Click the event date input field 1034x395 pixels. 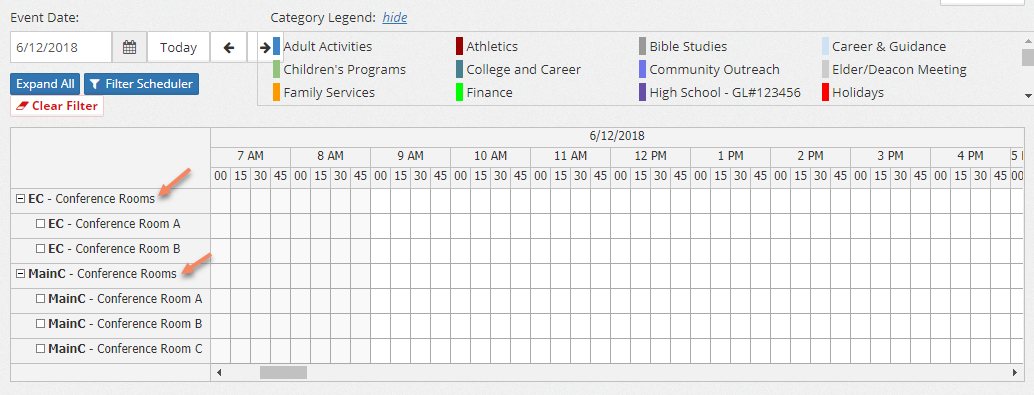point(61,47)
